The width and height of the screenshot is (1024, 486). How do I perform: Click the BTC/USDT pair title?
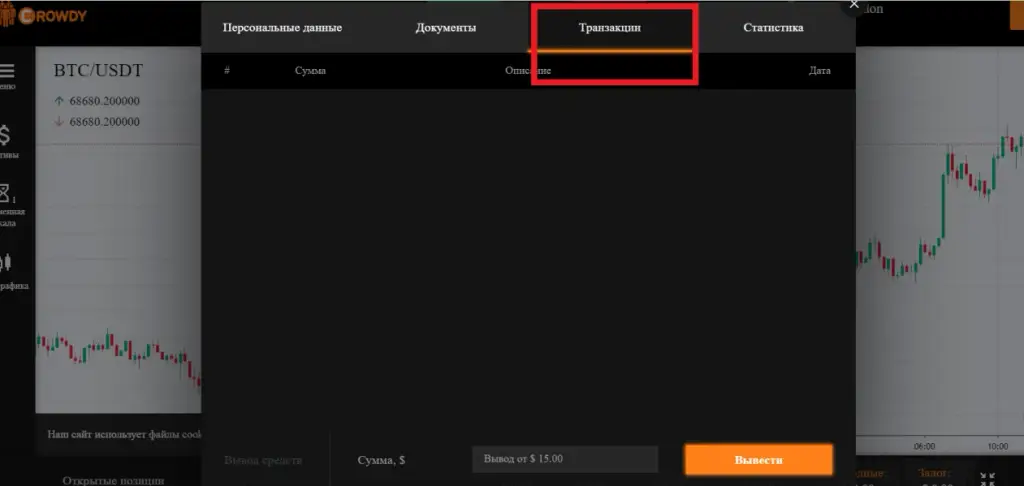98,71
